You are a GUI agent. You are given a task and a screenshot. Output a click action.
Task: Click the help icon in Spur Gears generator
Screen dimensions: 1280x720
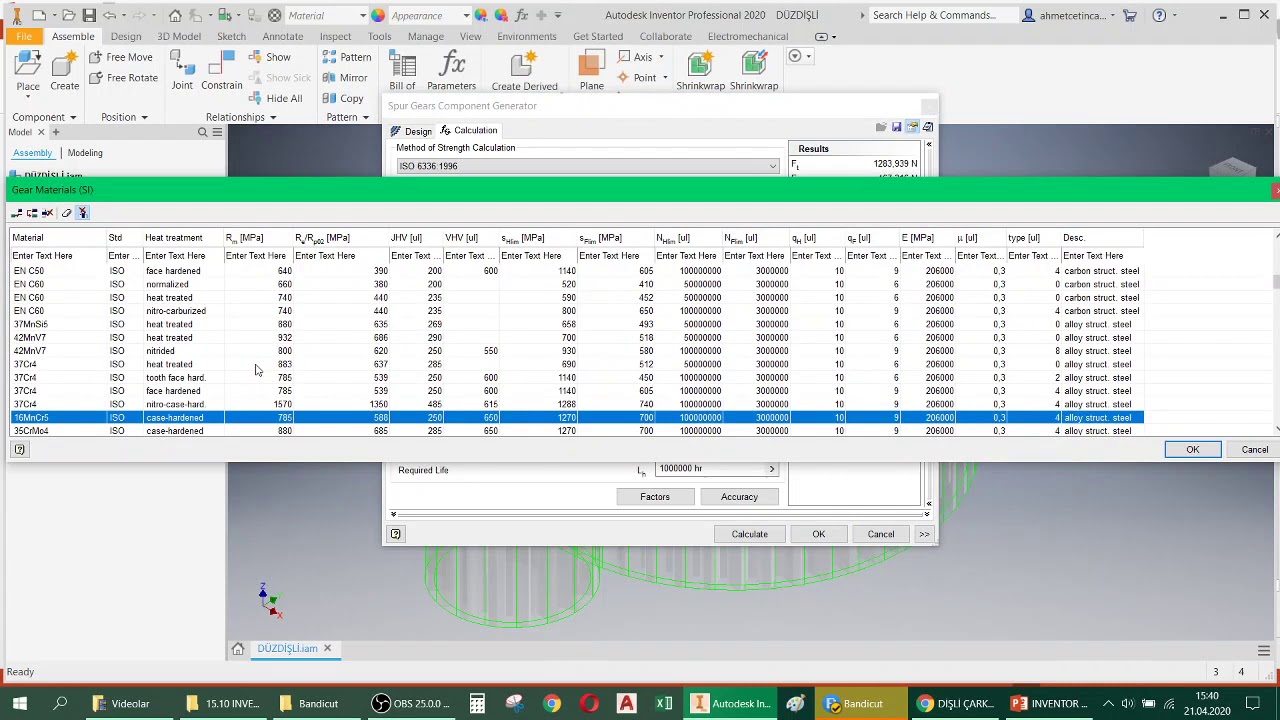(395, 534)
